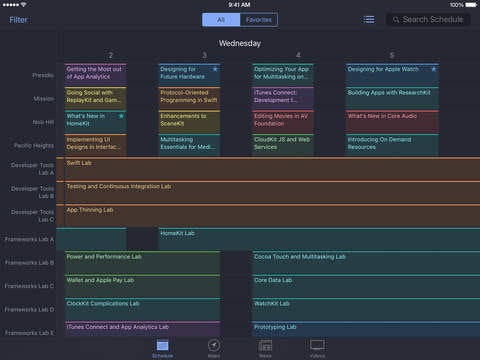Focus the Search Schedule field
Viewport: 480px width, 360px height.
[x=428, y=20]
